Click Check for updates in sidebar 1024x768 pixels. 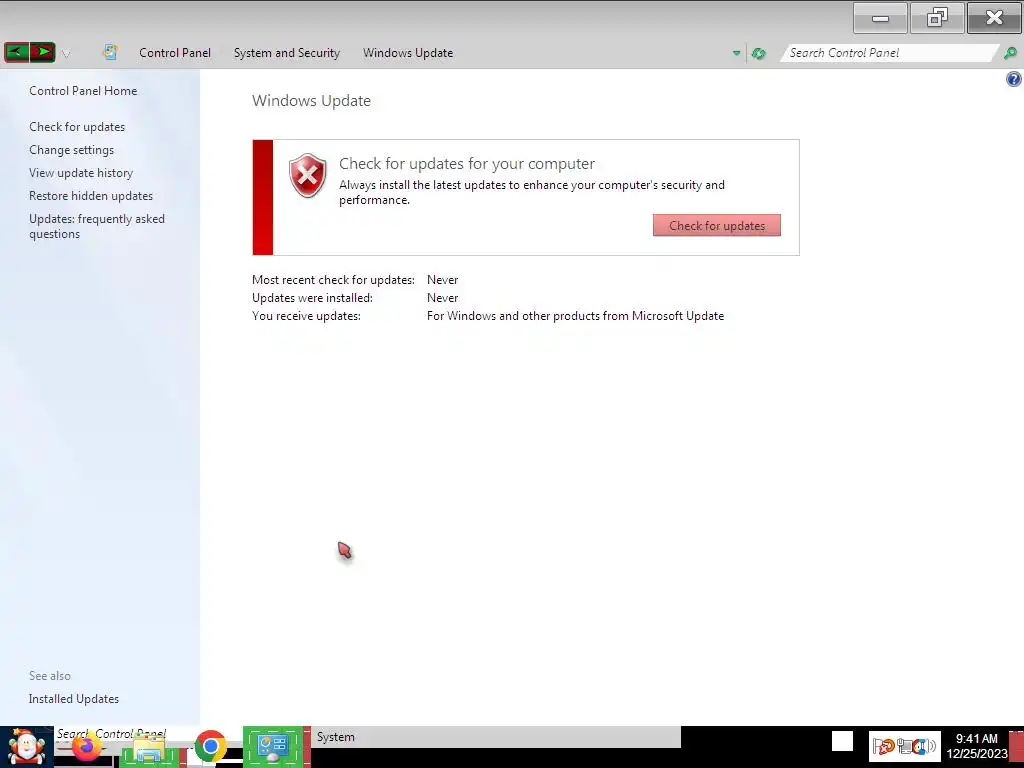click(77, 127)
